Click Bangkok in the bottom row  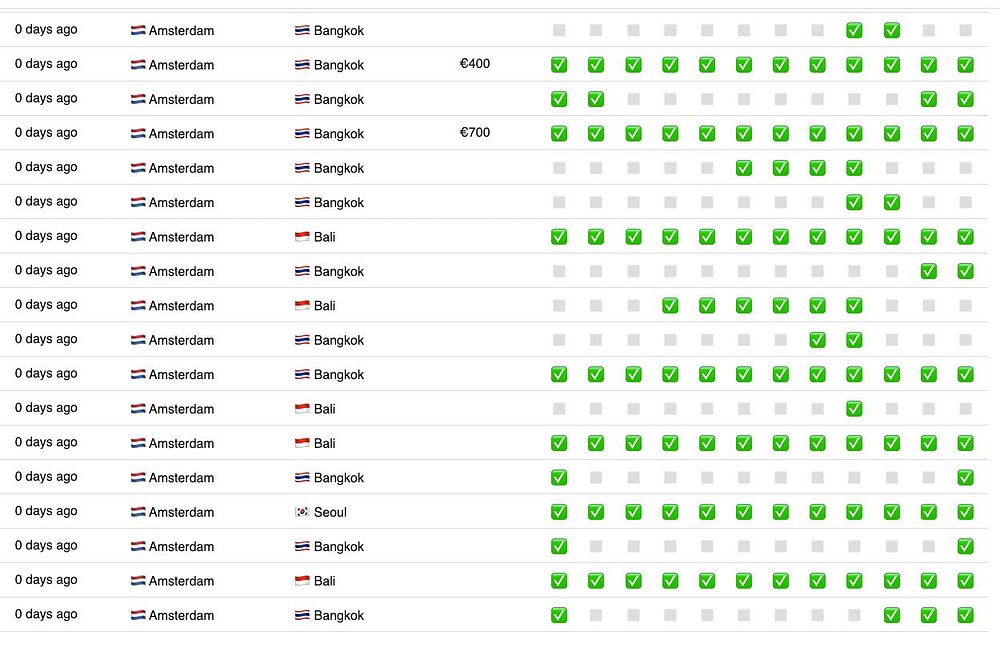click(339, 615)
